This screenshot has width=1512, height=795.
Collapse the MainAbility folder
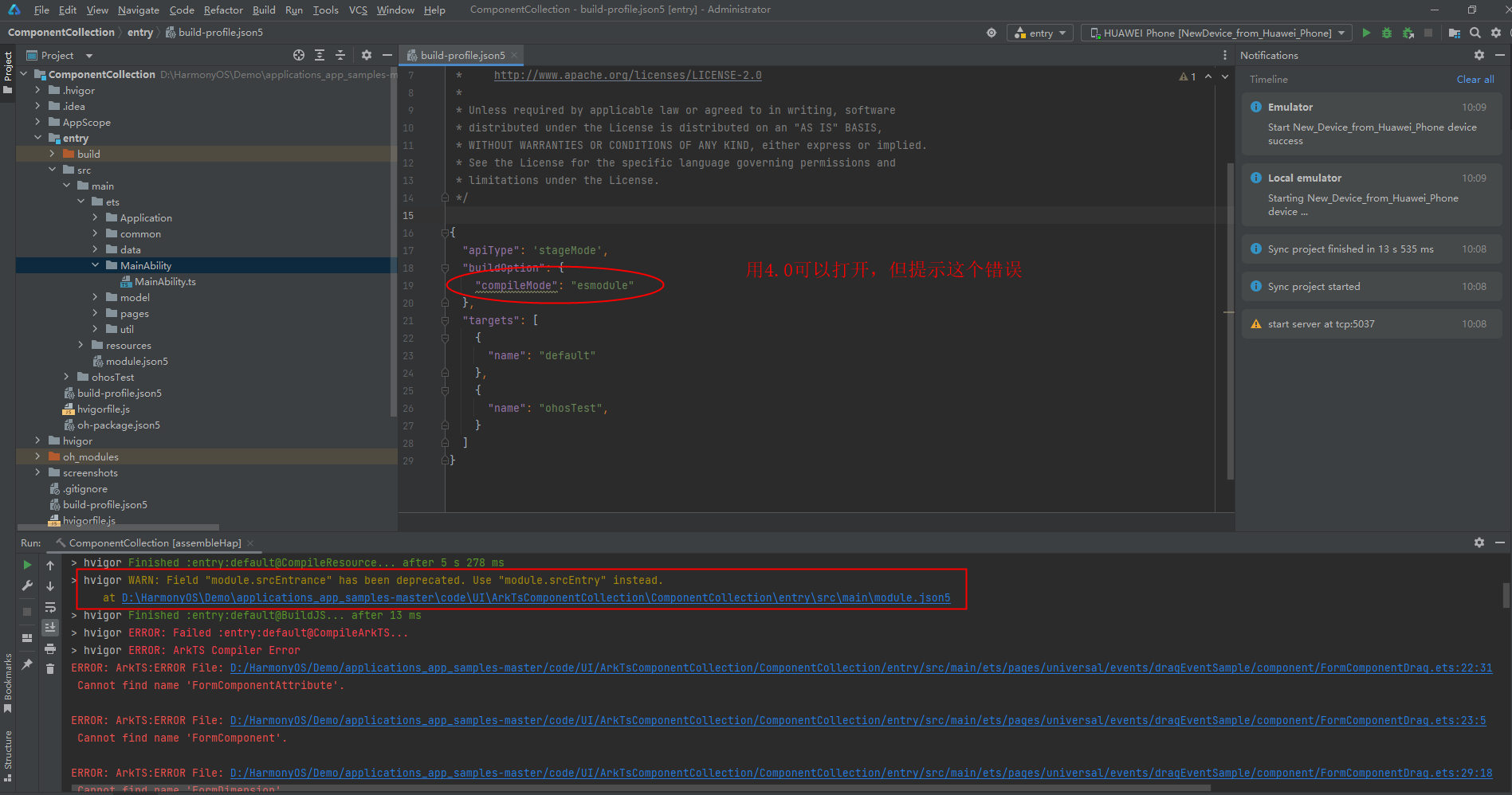pyautogui.click(x=95, y=265)
